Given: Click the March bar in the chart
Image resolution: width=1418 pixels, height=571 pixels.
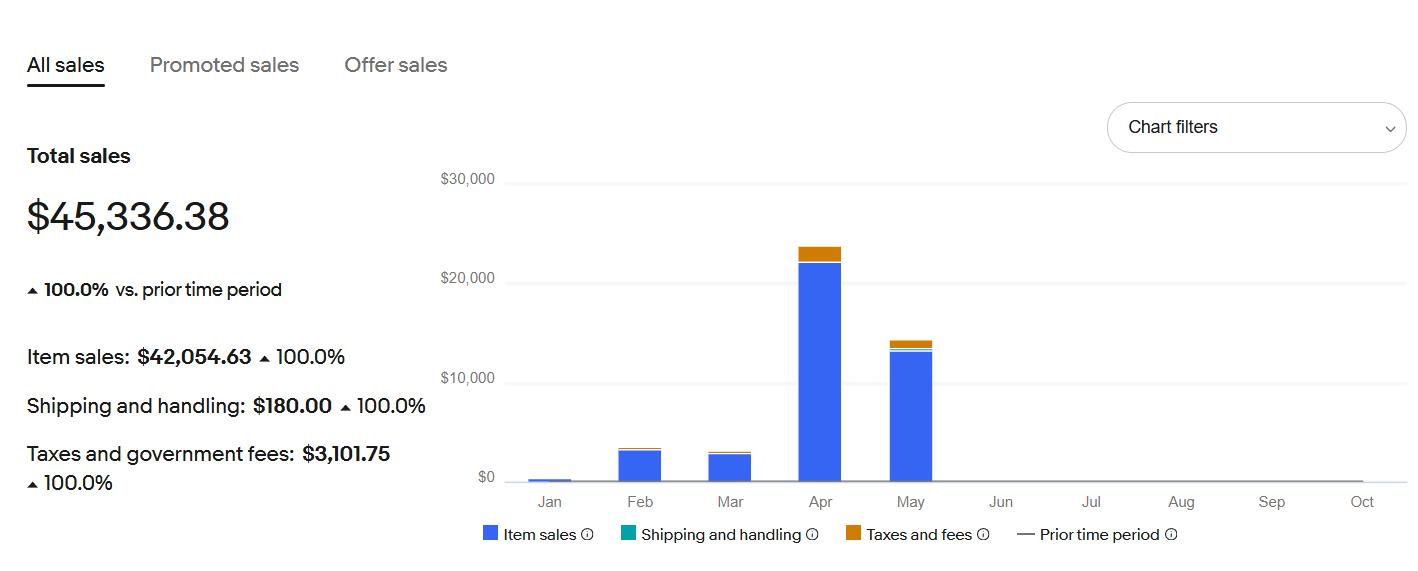Looking at the screenshot, I should pos(729,467).
